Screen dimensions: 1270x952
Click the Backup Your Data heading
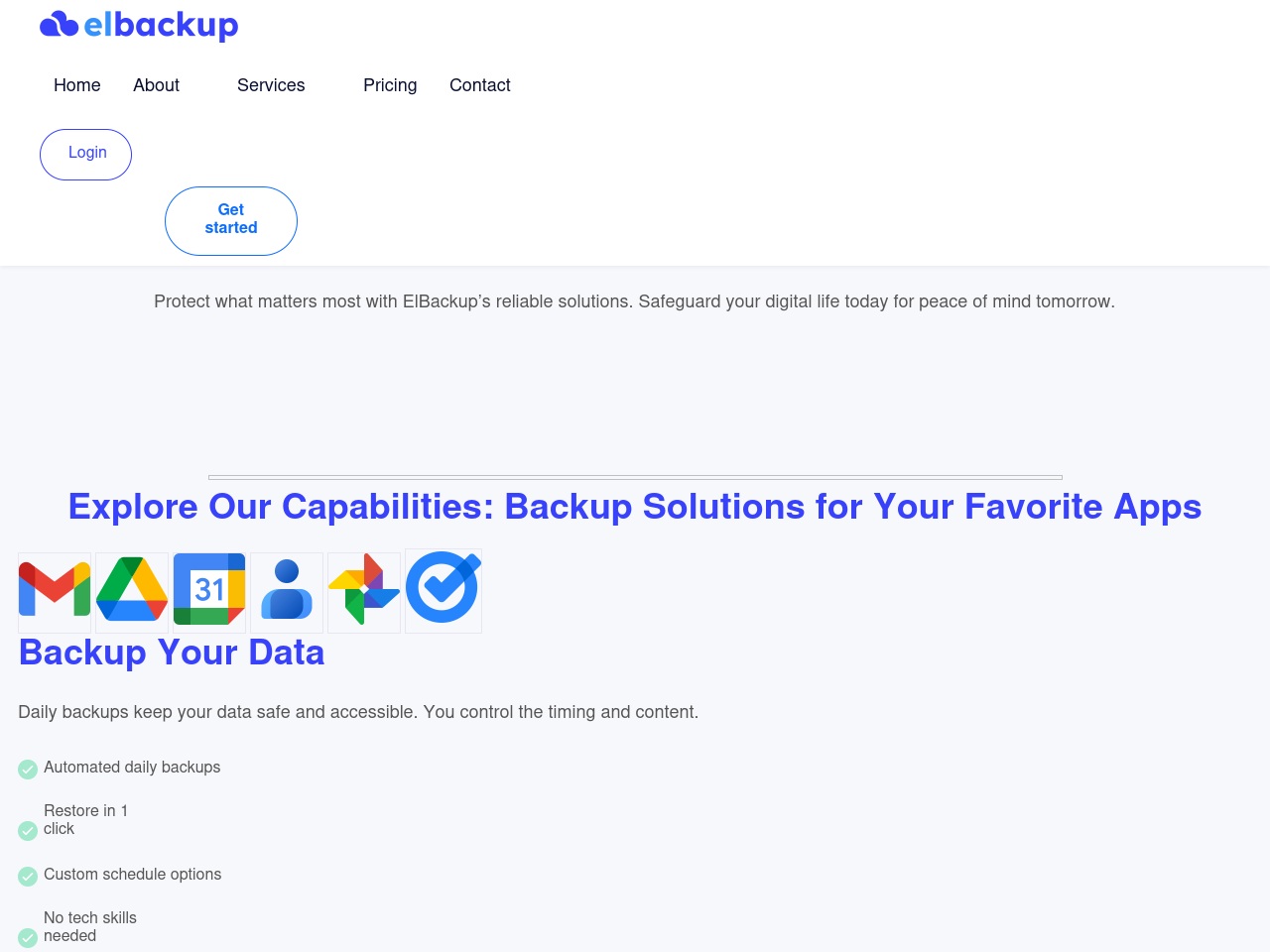172,653
